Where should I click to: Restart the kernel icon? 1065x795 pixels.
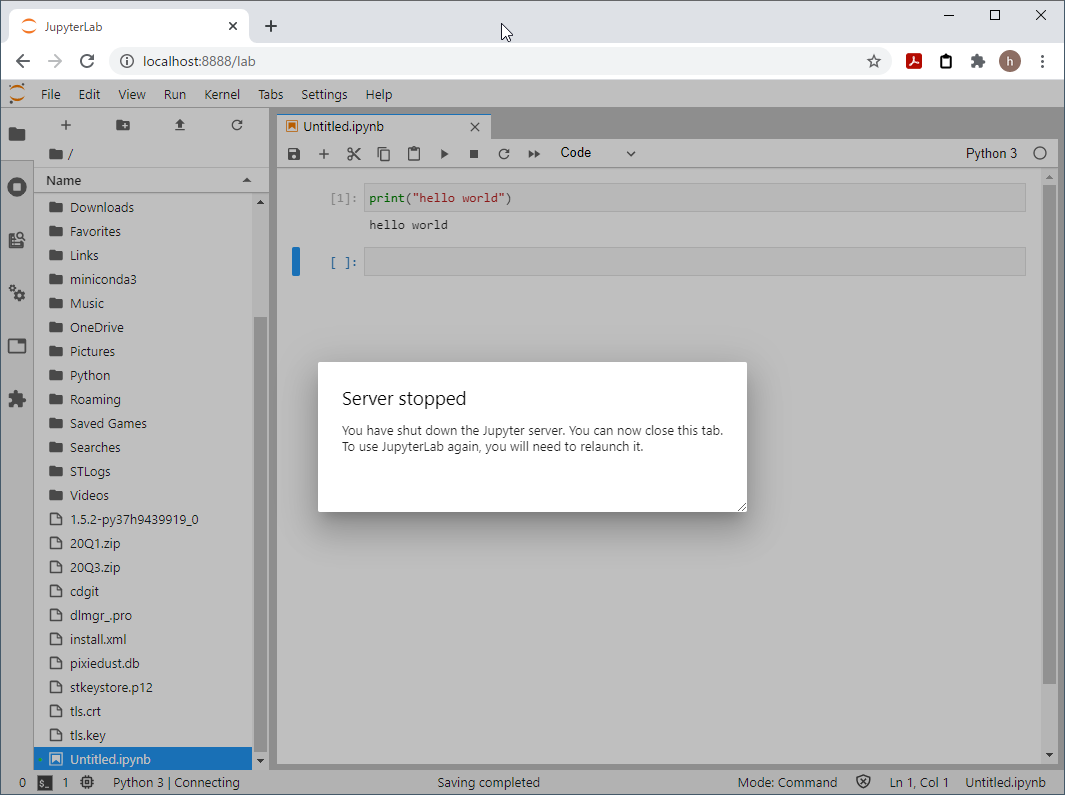click(x=504, y=154)
